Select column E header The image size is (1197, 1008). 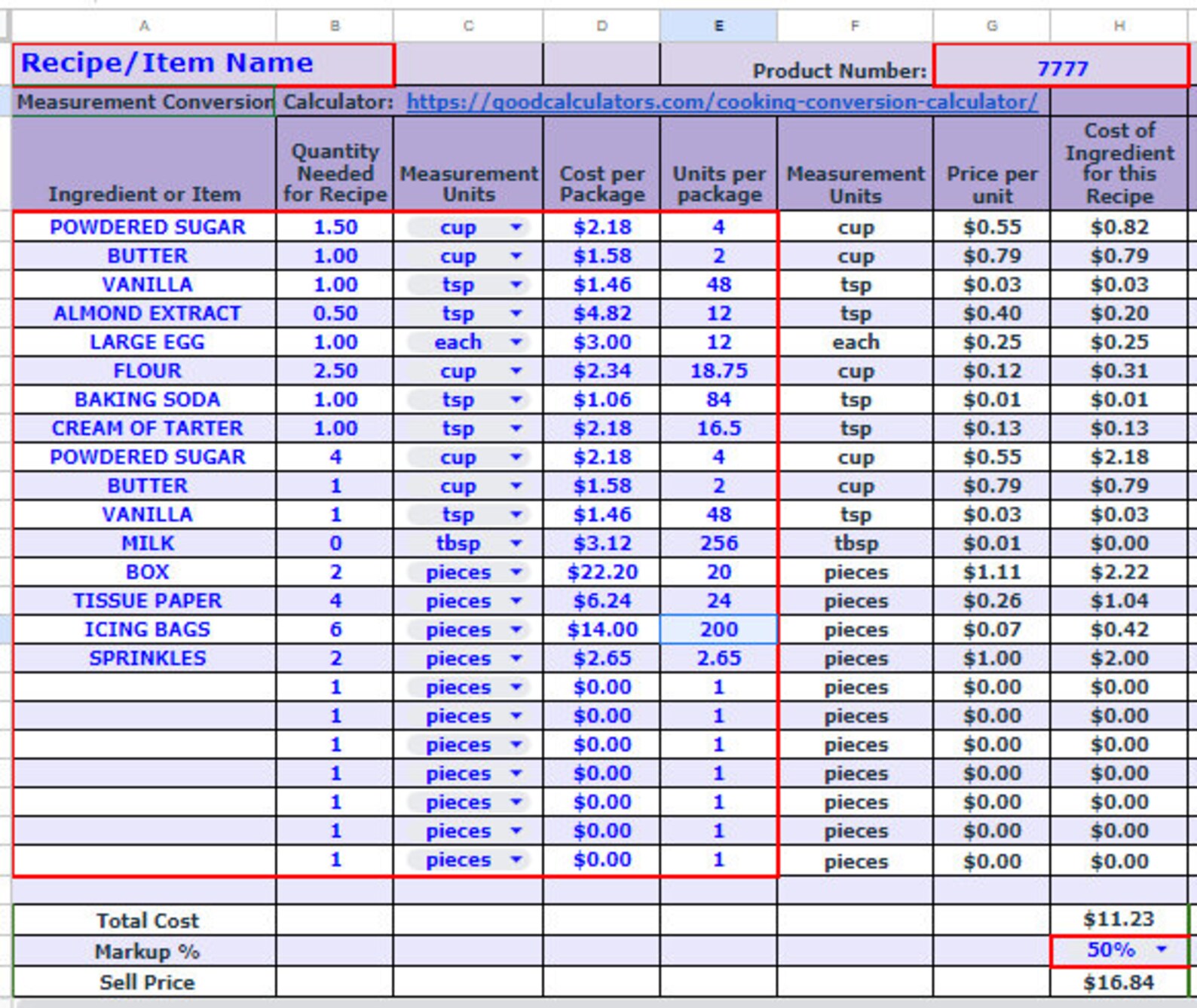coord(718,26)
